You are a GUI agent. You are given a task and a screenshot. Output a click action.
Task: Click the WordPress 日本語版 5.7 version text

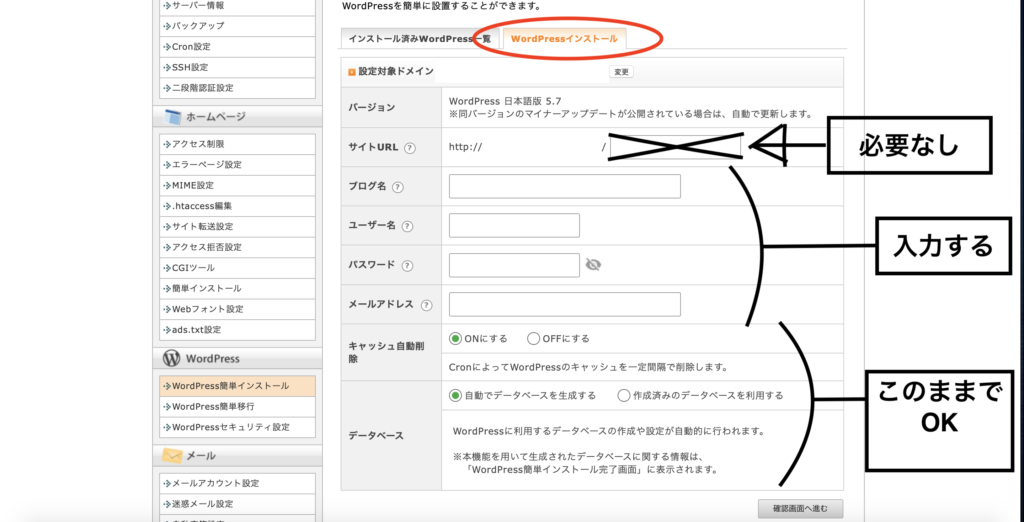pos(505,101)
